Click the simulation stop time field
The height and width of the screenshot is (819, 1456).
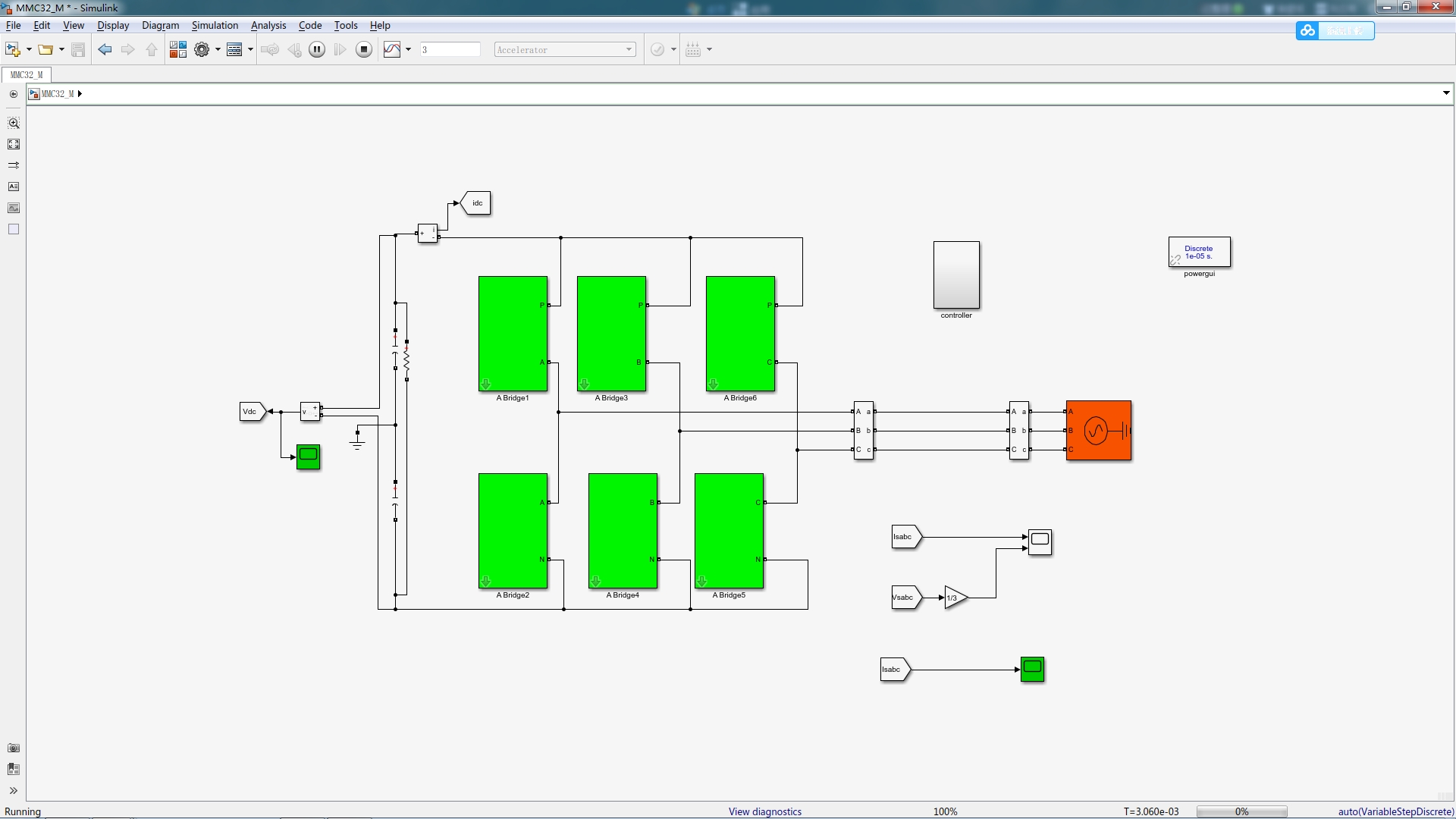450,50
